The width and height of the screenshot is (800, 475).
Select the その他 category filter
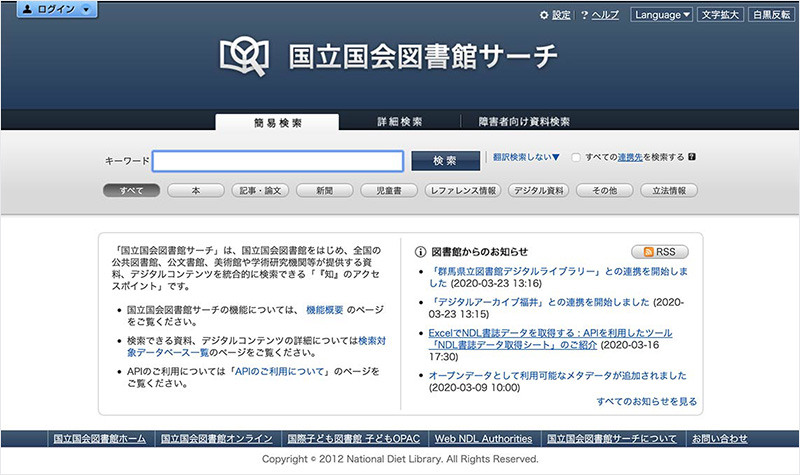(x=605, y=191)
